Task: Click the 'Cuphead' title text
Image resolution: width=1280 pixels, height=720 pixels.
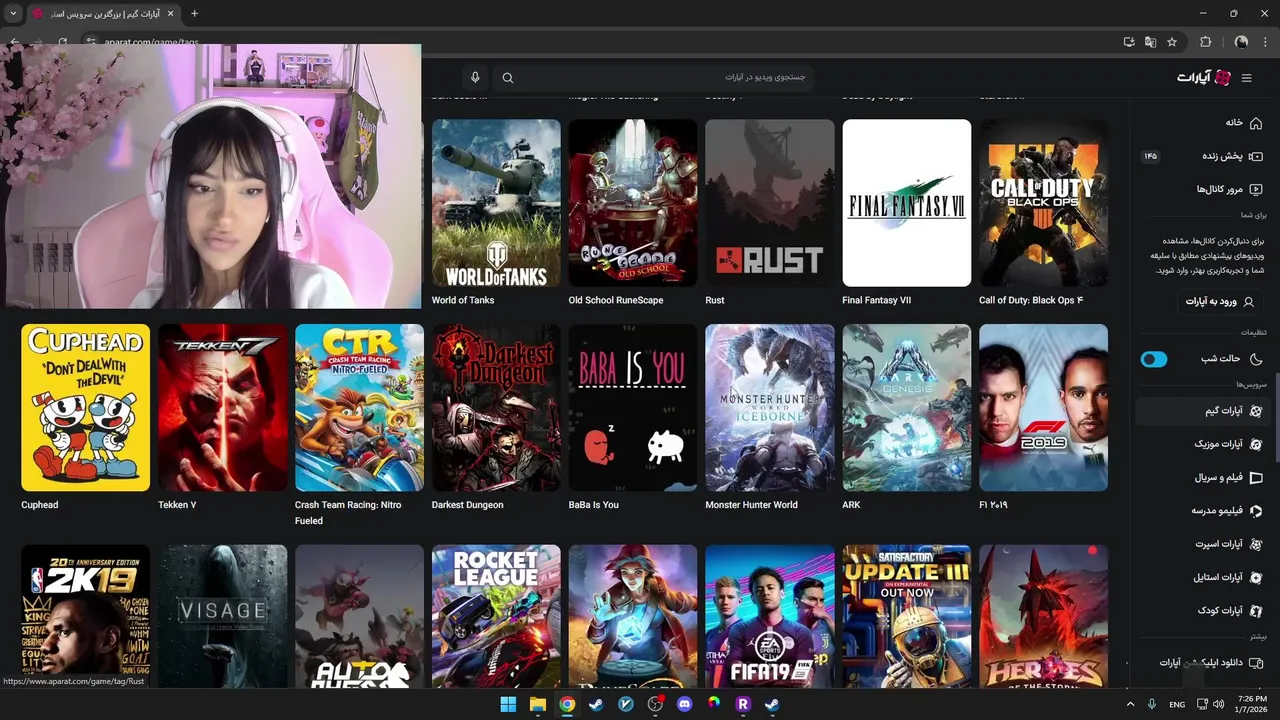Action: [x=40, y=505]
